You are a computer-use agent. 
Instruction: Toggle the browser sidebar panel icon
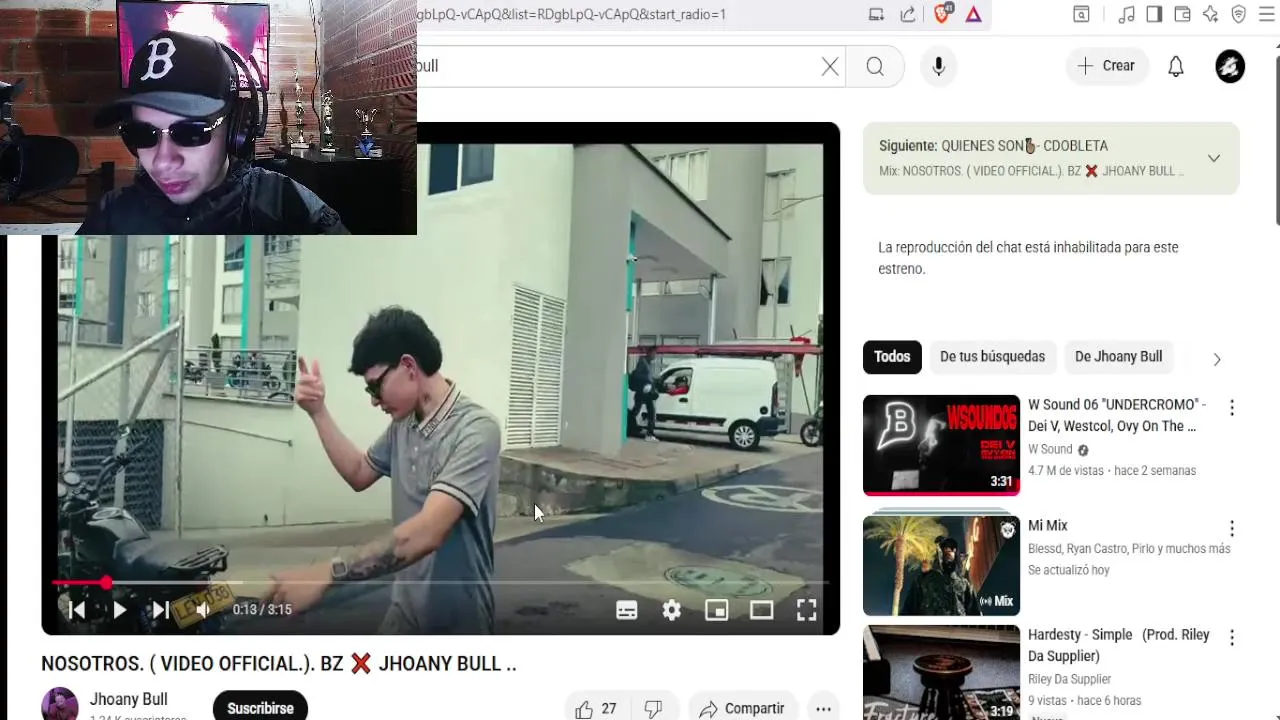click(1154, 14)
